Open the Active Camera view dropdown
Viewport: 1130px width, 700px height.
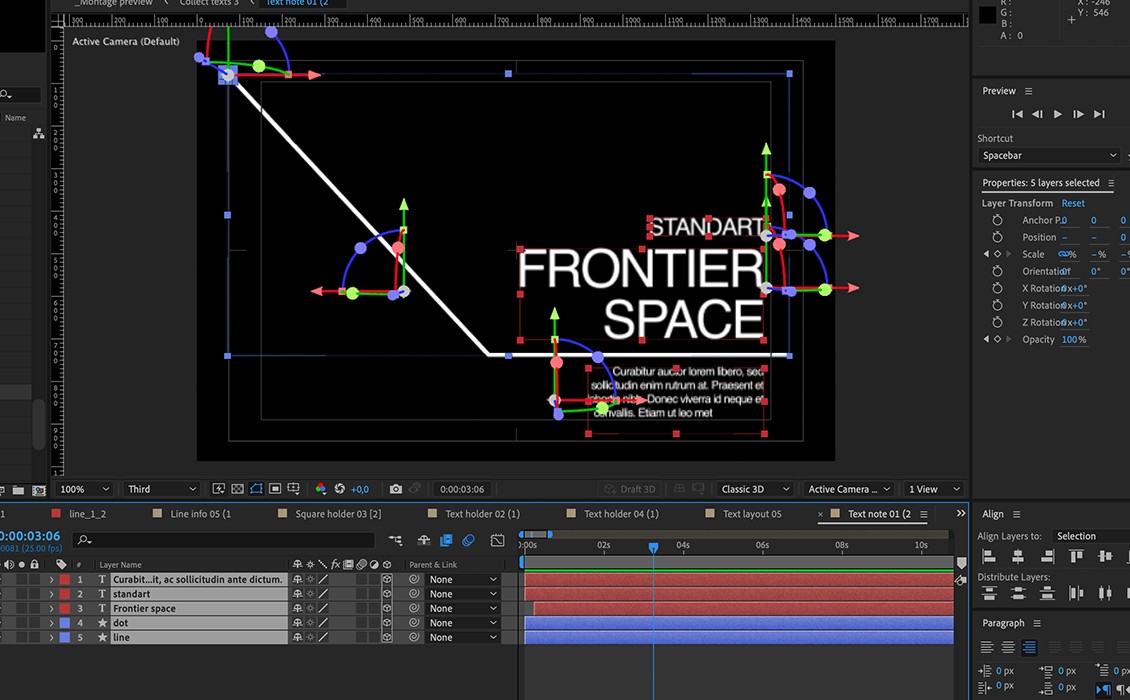[x=849, y=489]
